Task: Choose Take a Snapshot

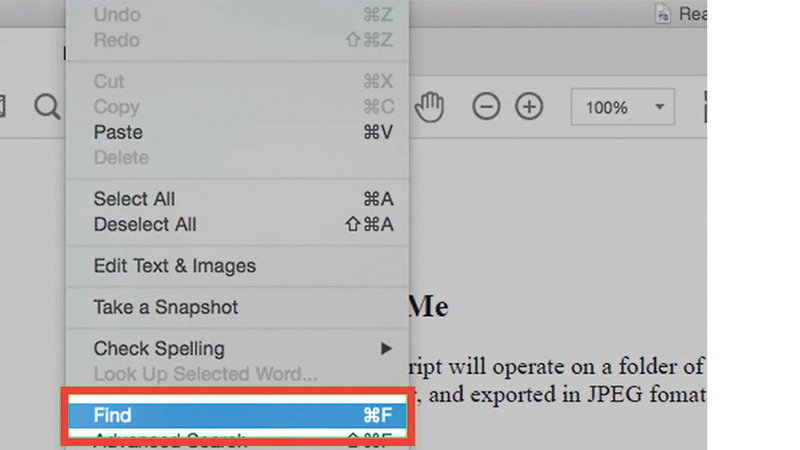Action: pyautogui.click(x=166, y=307)
